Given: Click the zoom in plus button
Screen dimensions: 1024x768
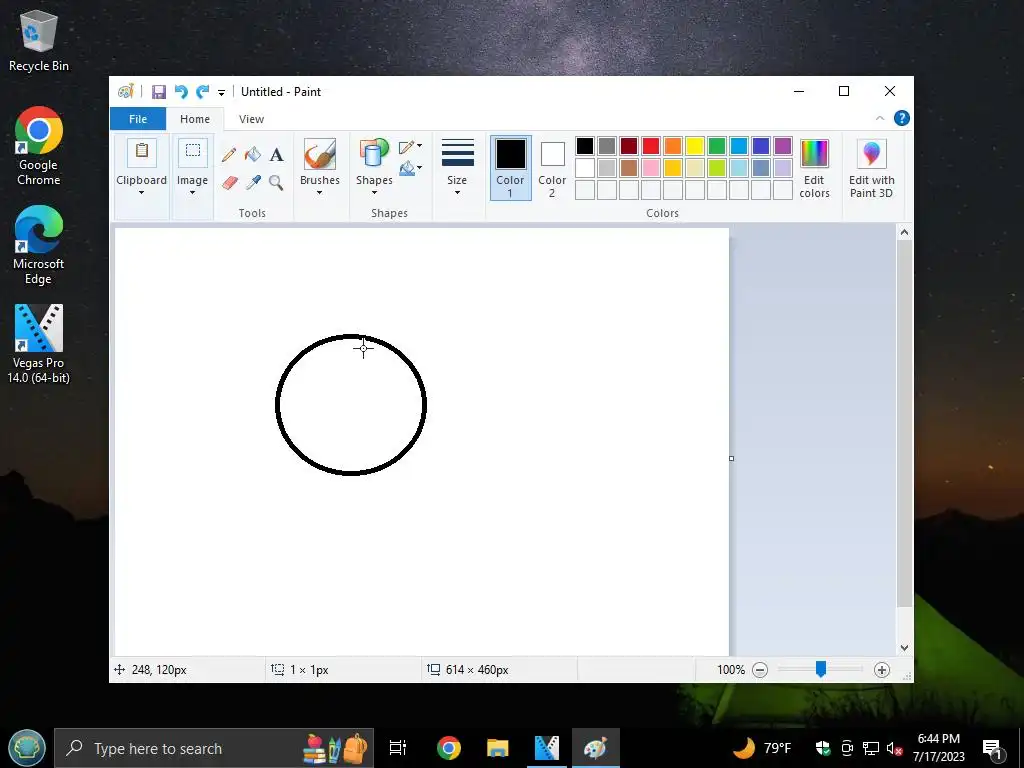Looking at the screenshot, I should tap(882, 669).
